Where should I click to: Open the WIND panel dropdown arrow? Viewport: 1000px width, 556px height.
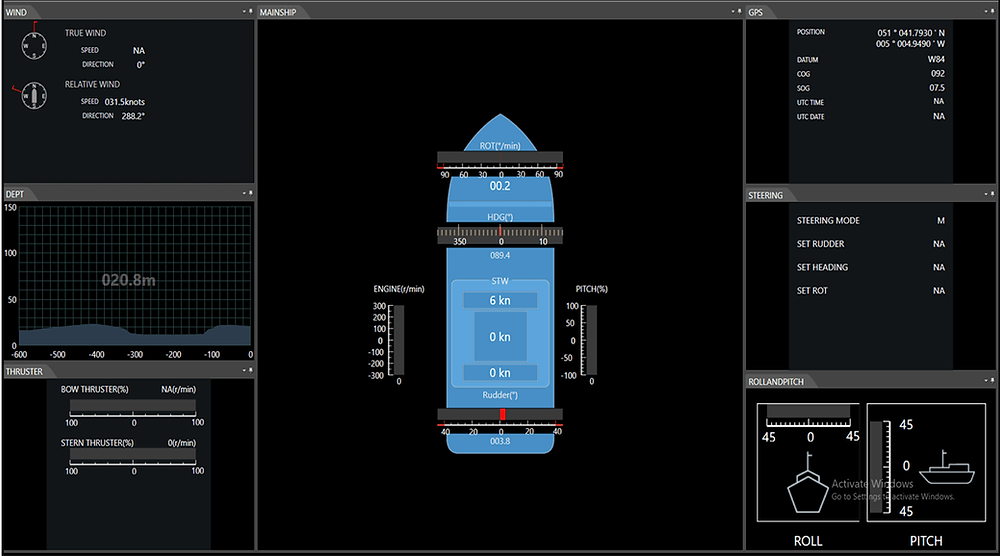244,11
